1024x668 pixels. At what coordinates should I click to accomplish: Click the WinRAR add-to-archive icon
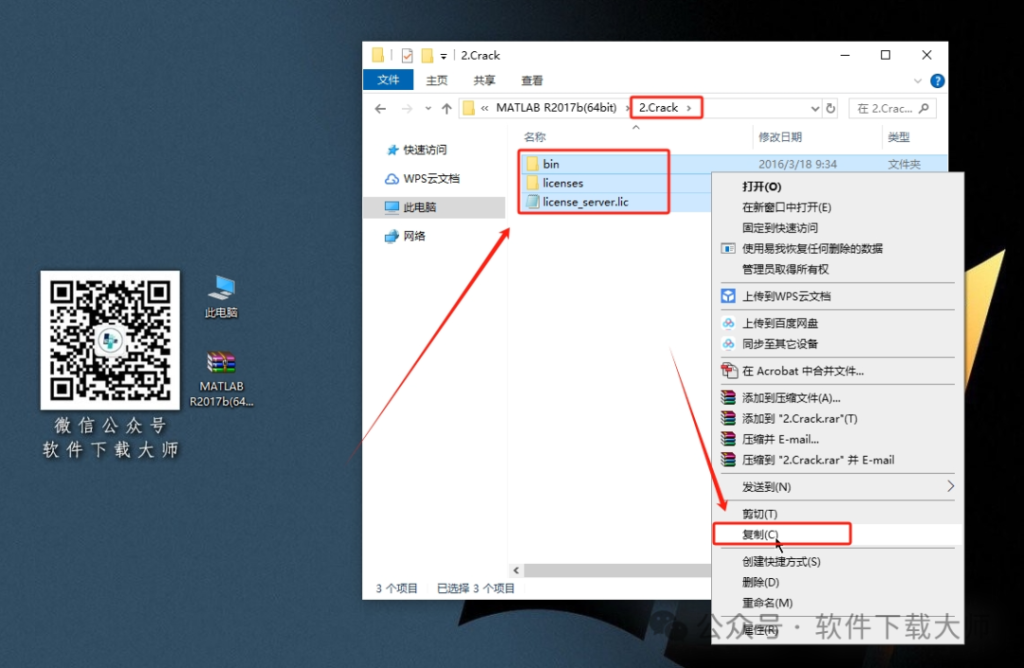pos(727,396)
